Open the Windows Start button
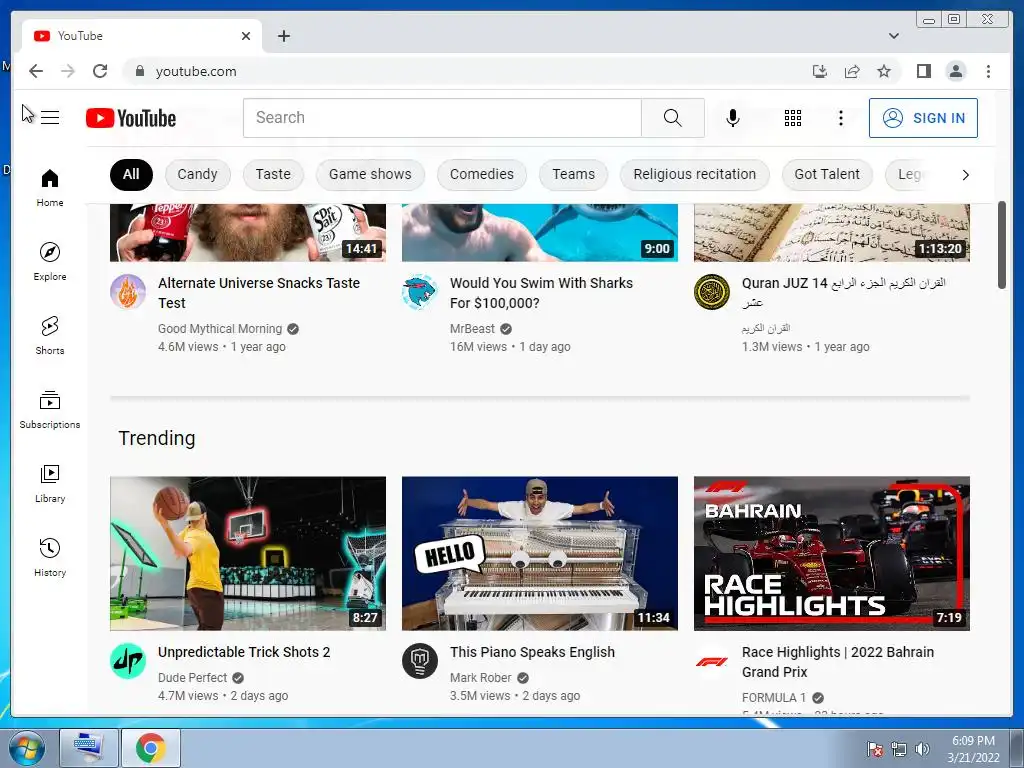 click(x=27, y=748)
